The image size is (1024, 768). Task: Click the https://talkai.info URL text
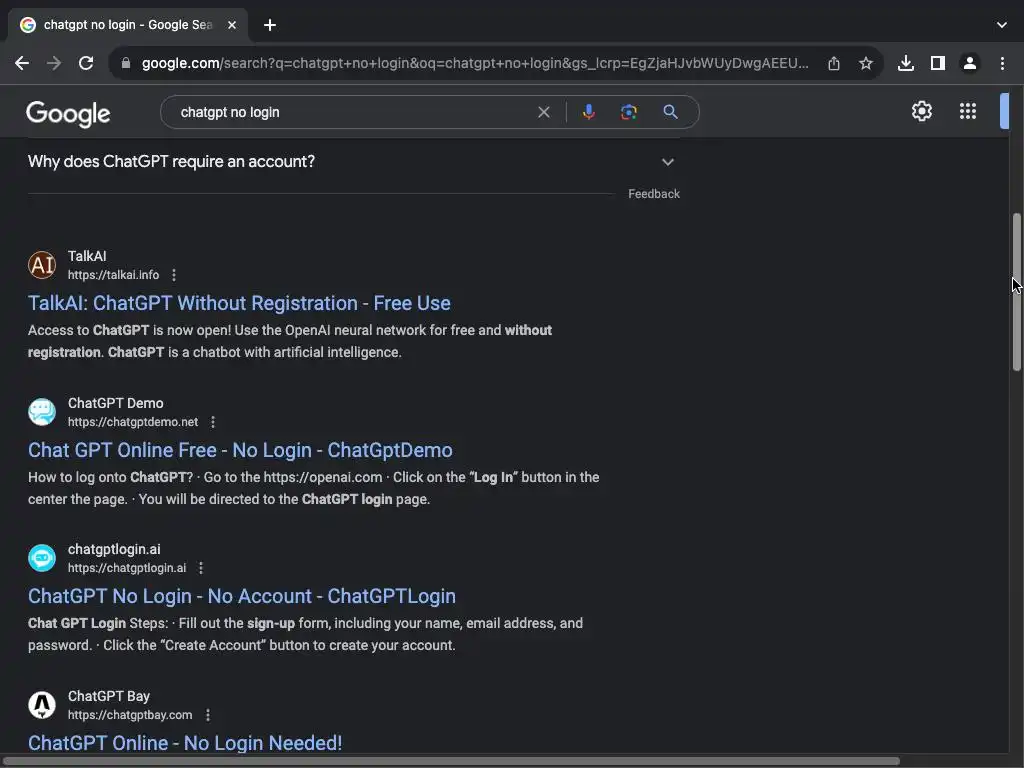coord(113,275)
